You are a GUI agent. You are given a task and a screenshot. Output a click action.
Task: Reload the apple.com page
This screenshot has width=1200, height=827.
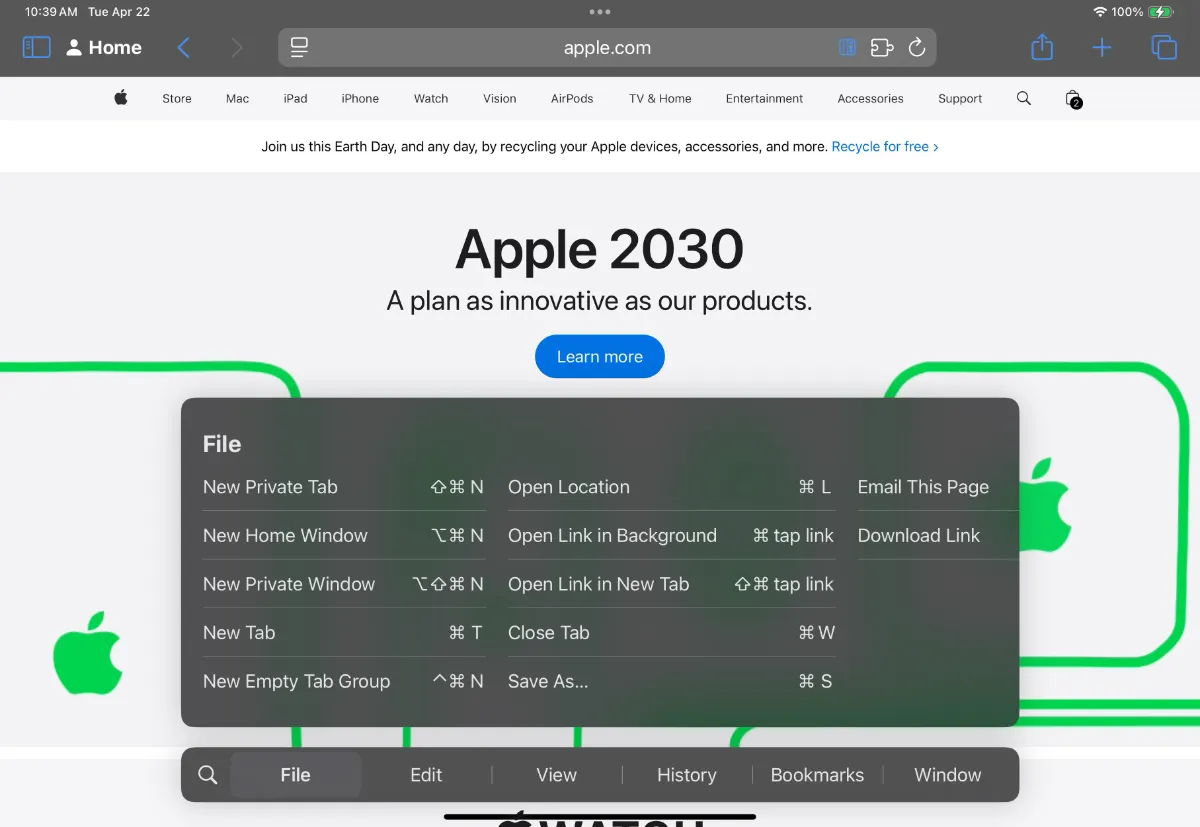(917, 47)
